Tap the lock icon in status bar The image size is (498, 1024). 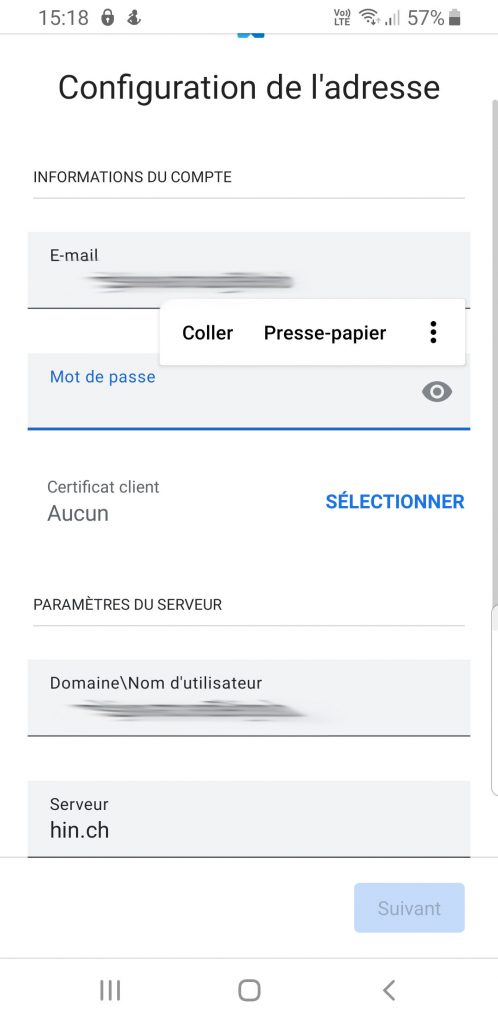pos(108,18)
